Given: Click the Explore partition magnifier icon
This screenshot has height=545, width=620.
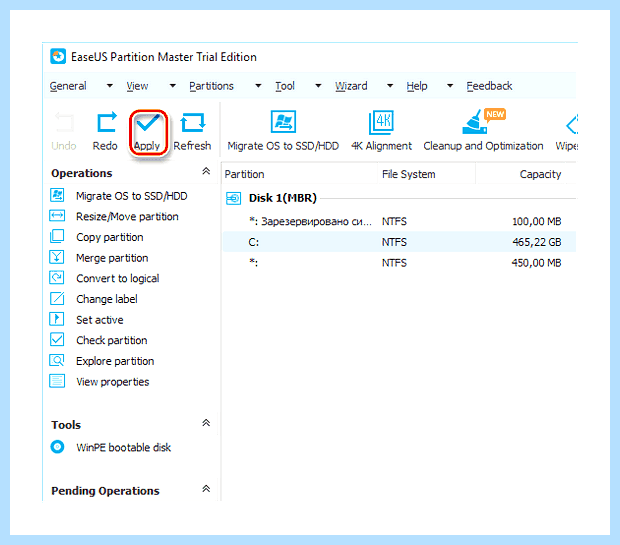Looking at the screenshot, I should (x=57, y=360).
